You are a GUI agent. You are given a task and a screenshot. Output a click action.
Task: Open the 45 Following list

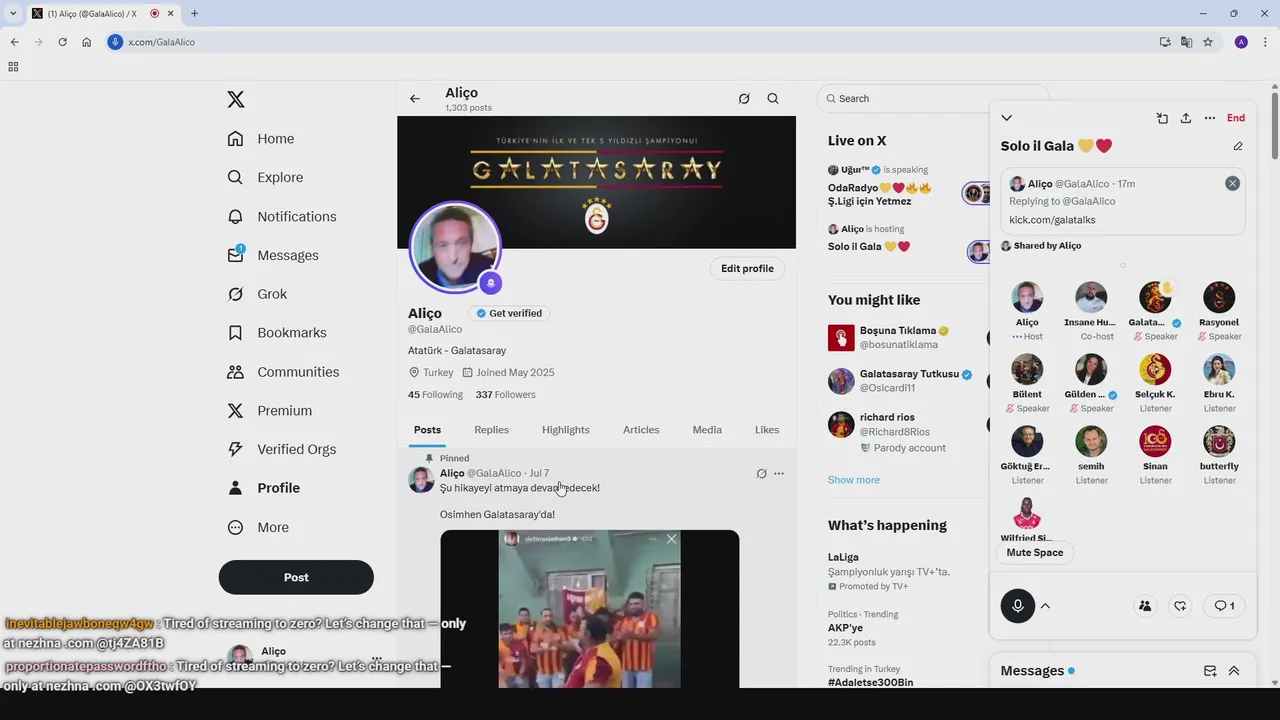point(435,395)
